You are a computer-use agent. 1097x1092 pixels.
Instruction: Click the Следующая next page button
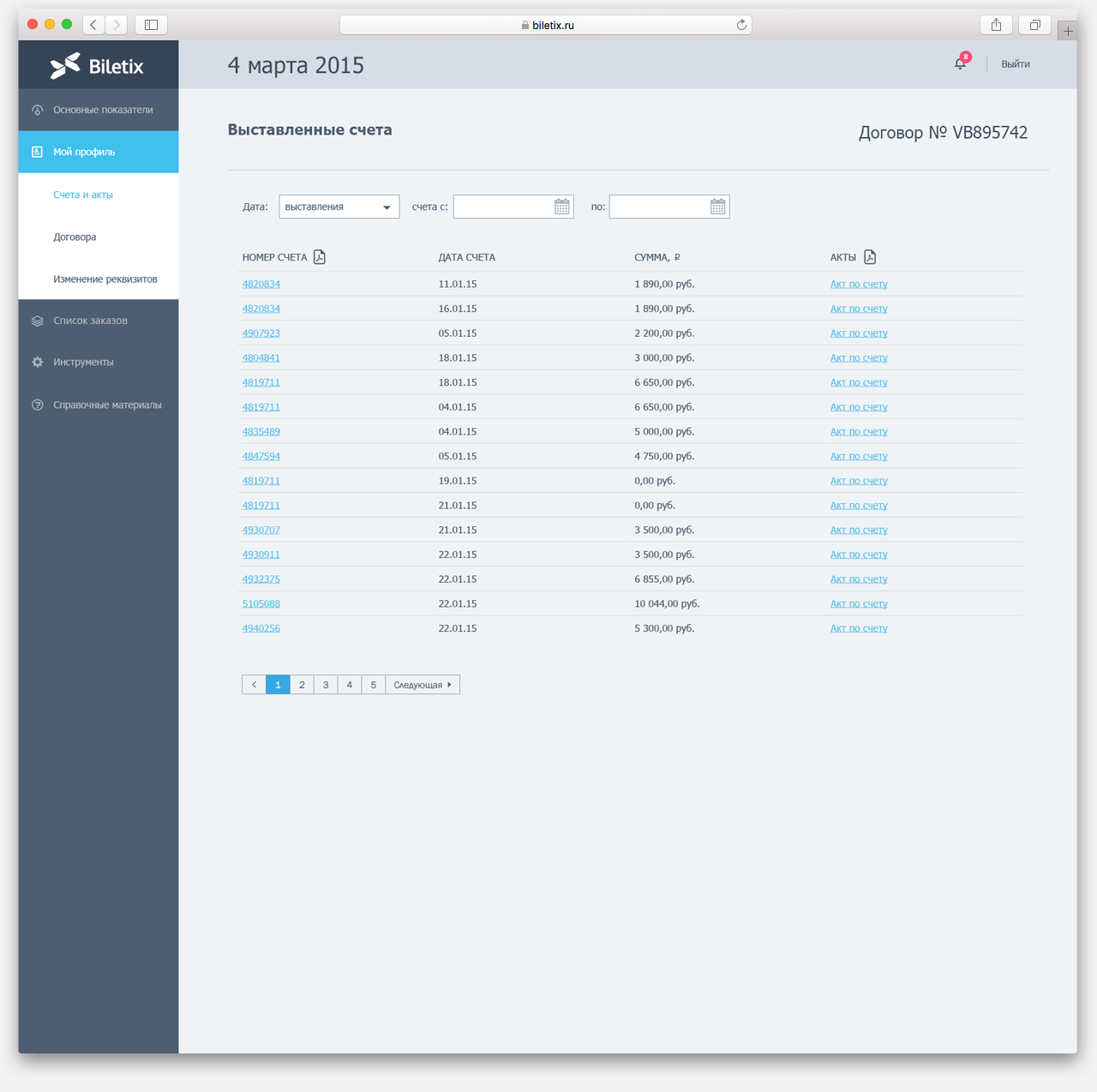423,685
